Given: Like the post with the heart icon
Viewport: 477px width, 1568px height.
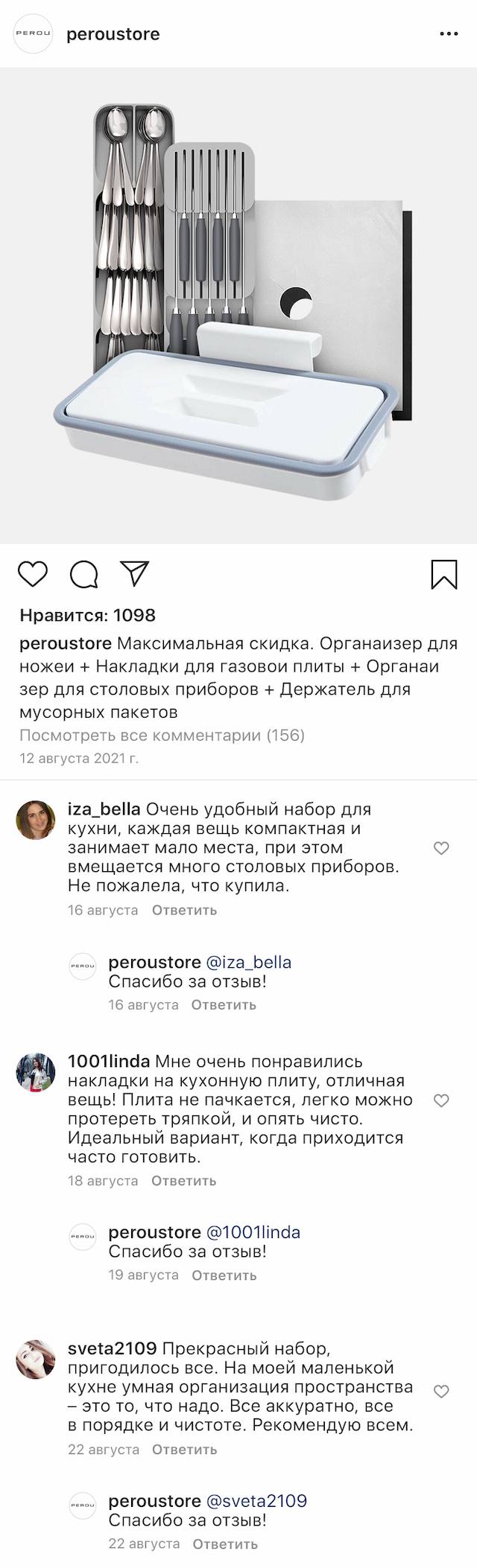Looking at the screenshot, I should [32, 574].
